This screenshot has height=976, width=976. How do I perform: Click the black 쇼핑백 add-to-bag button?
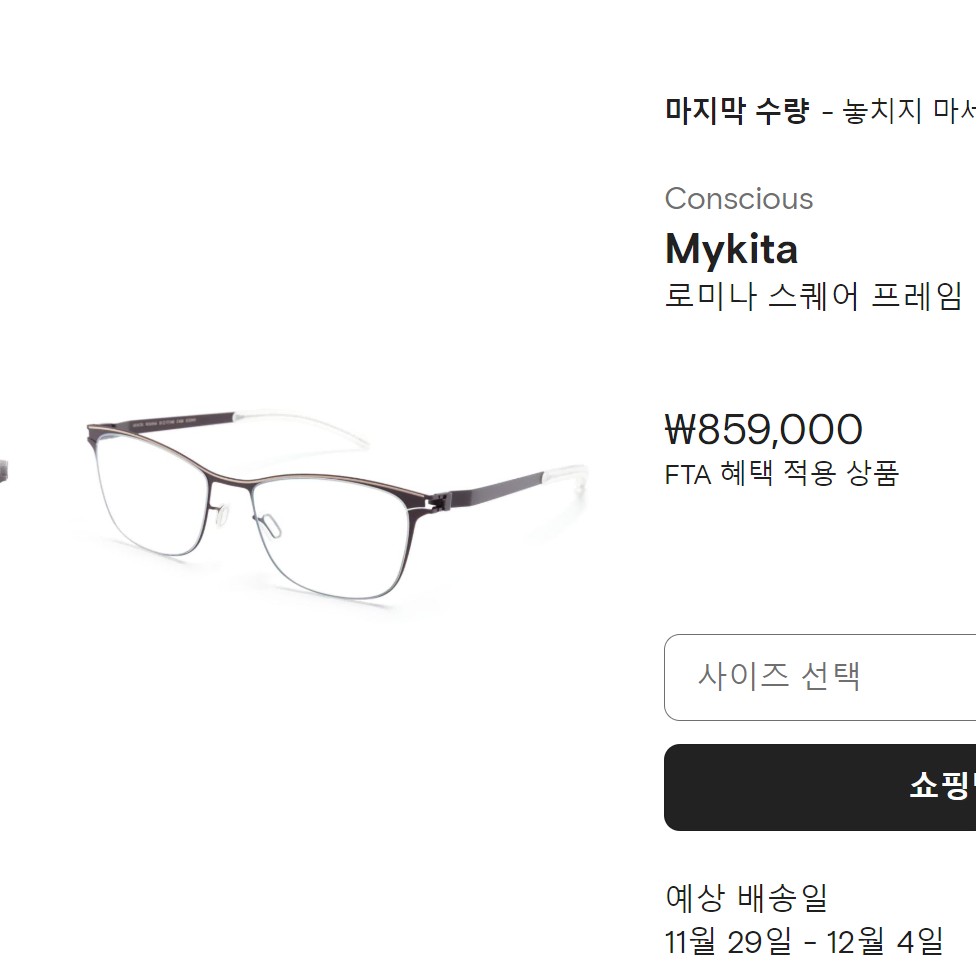tap(820, 787)
